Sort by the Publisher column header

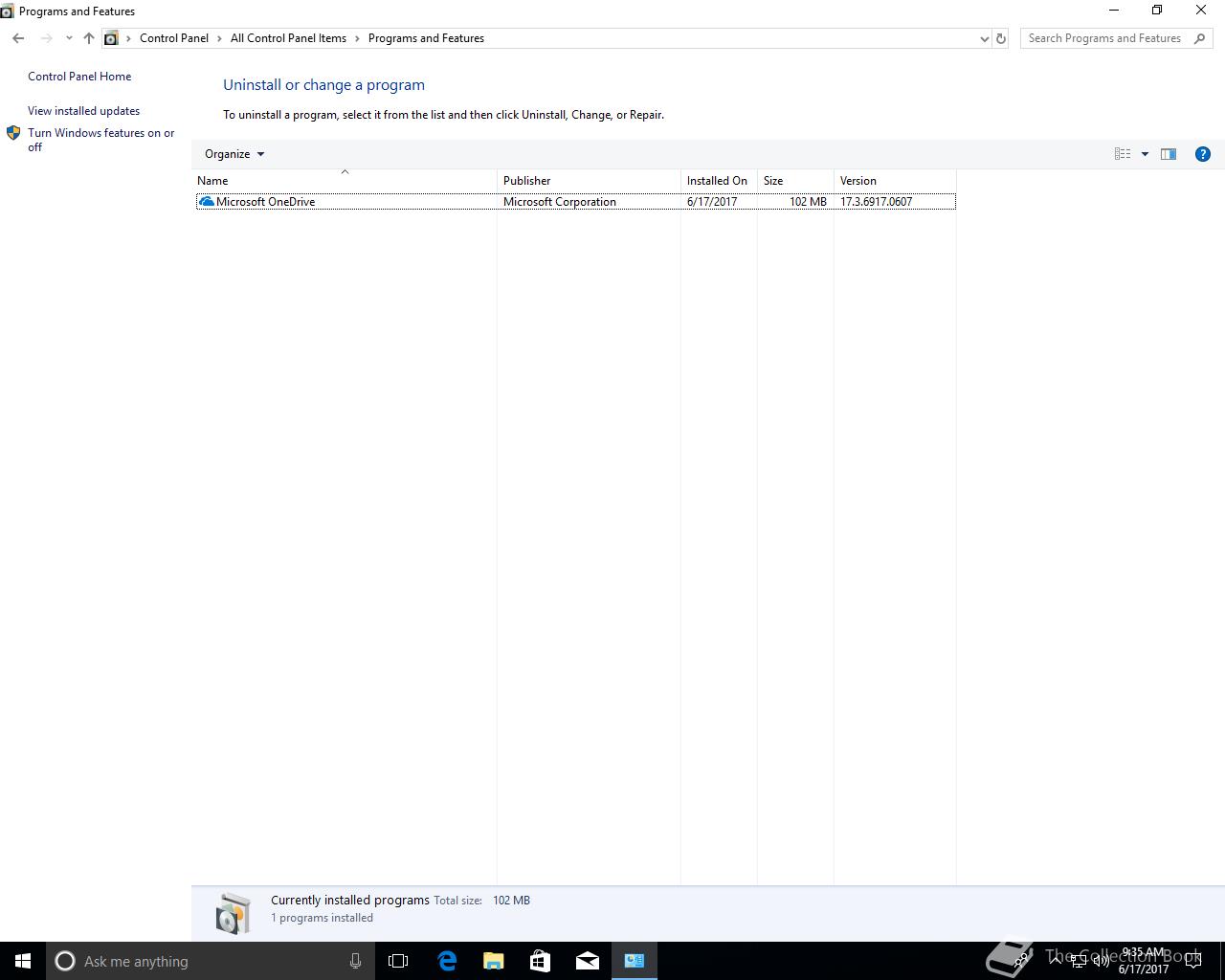click(x=589, y=180)
